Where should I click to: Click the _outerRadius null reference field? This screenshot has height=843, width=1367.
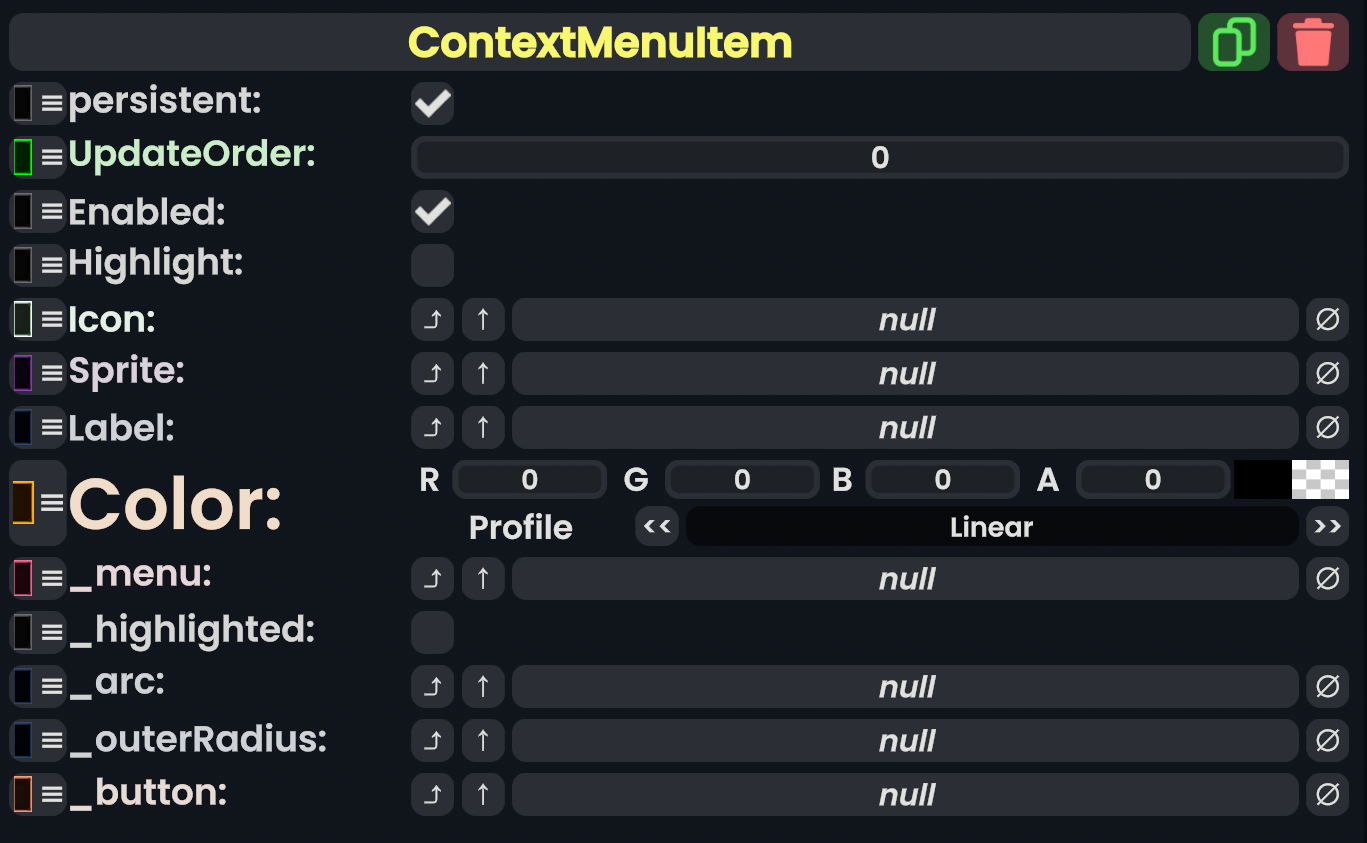(905, 741)
